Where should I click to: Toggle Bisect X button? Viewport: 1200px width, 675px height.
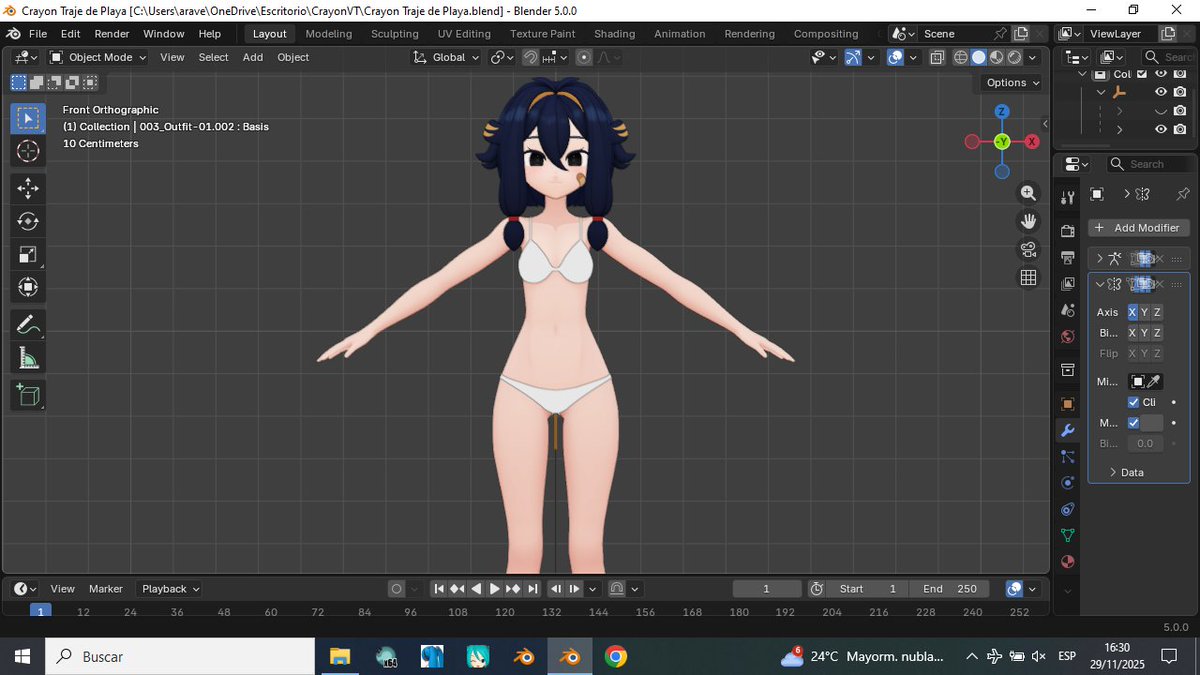click(1133, 333)
